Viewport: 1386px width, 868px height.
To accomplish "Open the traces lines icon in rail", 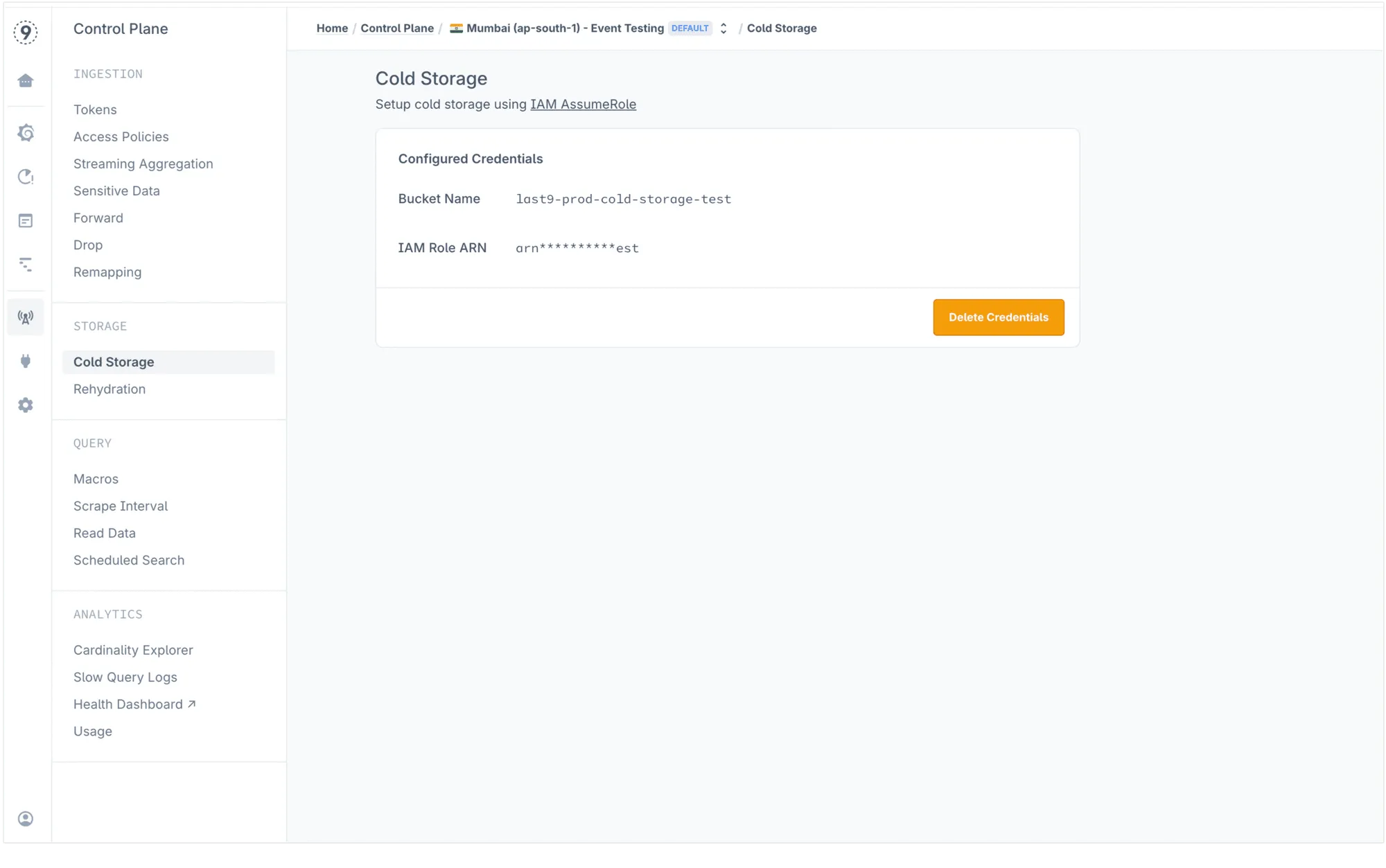I will [x=26, y=265].
